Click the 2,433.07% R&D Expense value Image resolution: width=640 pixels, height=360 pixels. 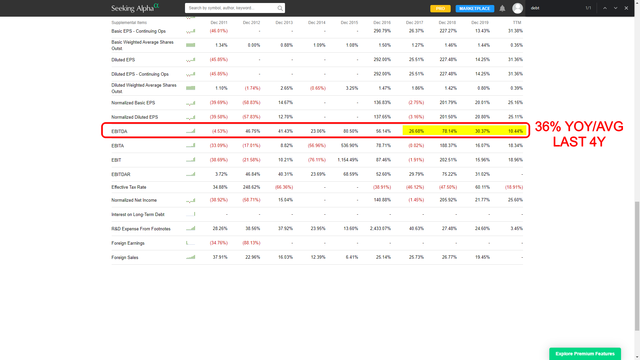380,229
